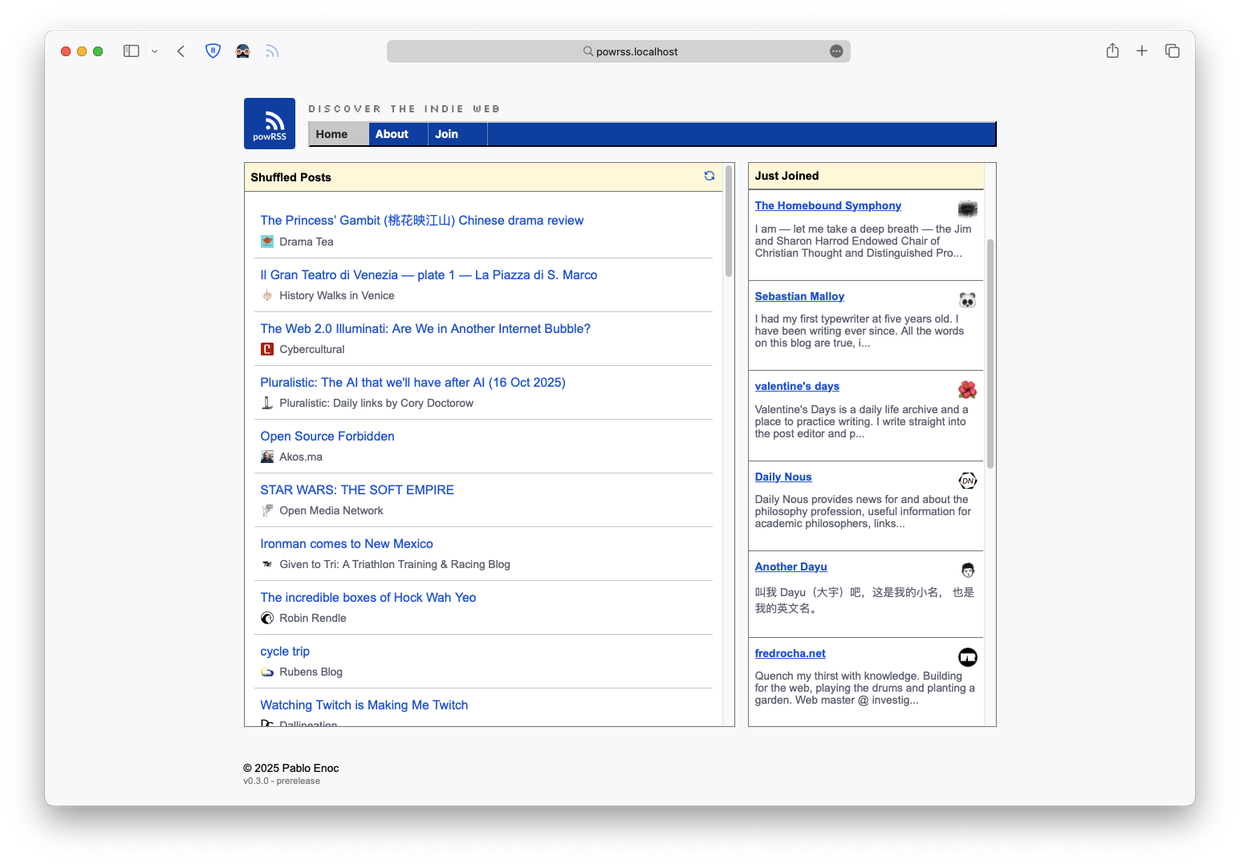Open the Bitwarden shield extension icon
This screenshot has width=1240, height=865.
point(213,51)
